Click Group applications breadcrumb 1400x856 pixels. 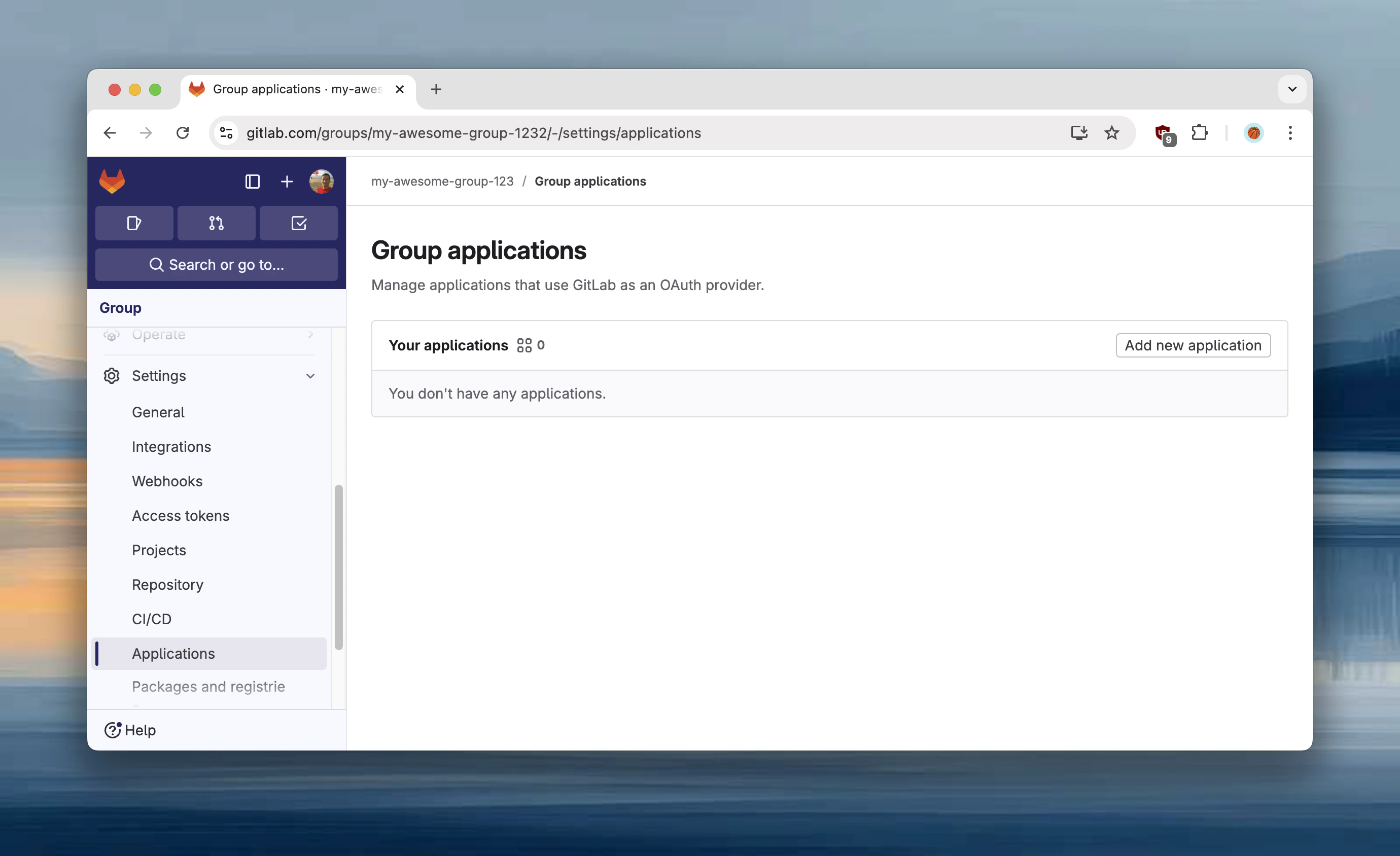click(590, 181)
